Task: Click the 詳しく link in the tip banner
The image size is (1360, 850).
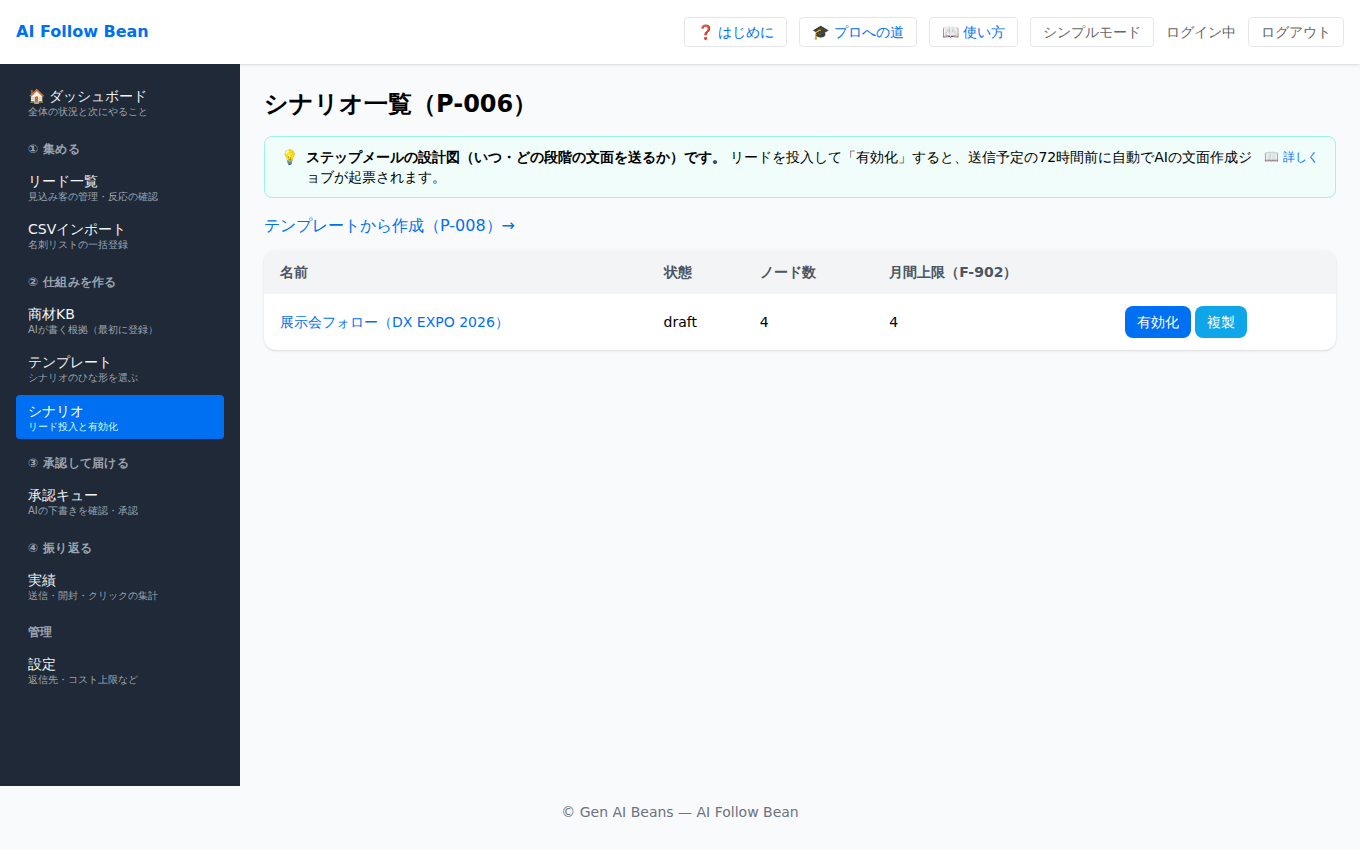Action: click(1291, 157)
